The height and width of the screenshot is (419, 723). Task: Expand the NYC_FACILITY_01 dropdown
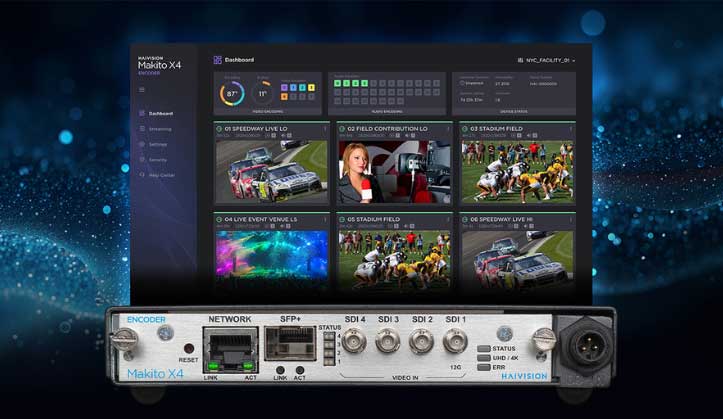click(546, 60)
